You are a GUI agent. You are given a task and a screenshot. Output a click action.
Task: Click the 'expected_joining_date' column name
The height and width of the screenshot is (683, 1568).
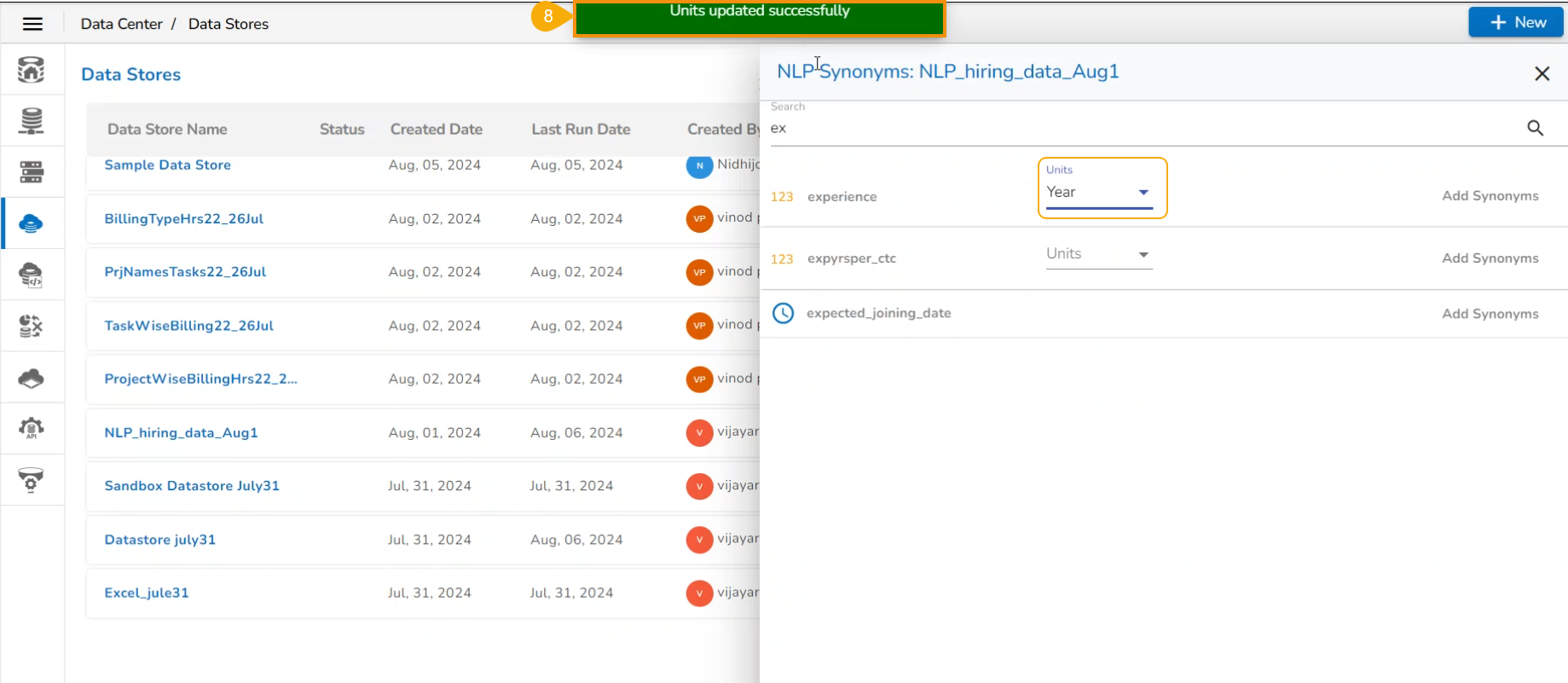point(879,314)
